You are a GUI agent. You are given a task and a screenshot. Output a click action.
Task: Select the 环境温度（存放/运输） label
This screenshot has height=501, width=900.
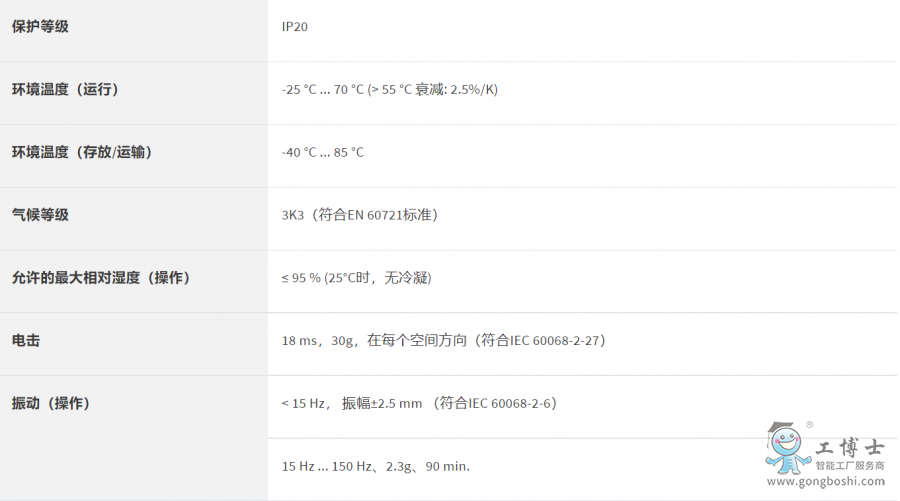click(82, 153)
